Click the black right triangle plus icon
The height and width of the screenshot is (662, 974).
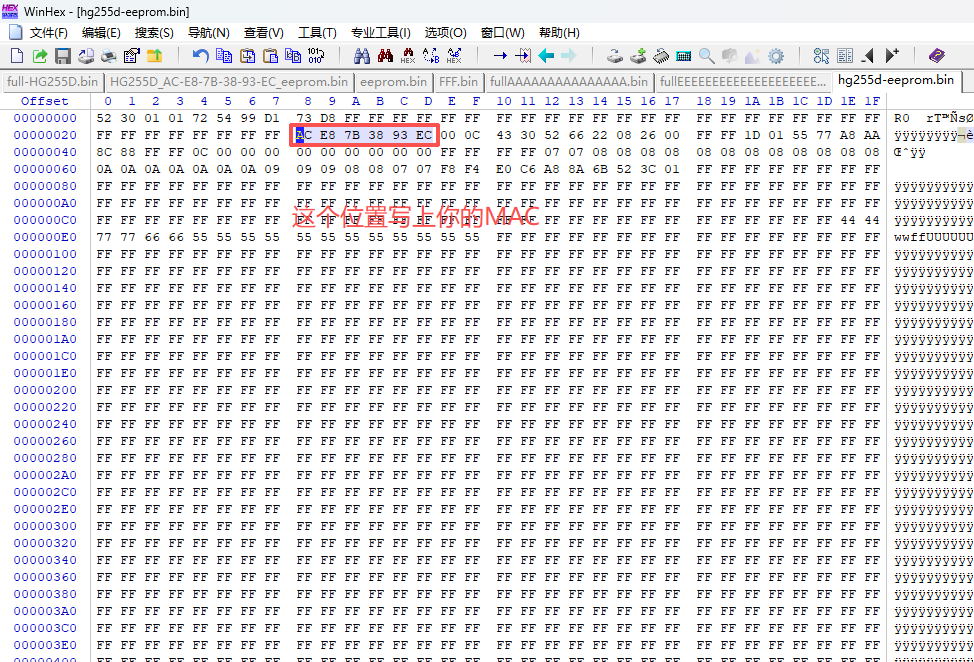click(x=892, y=56)
